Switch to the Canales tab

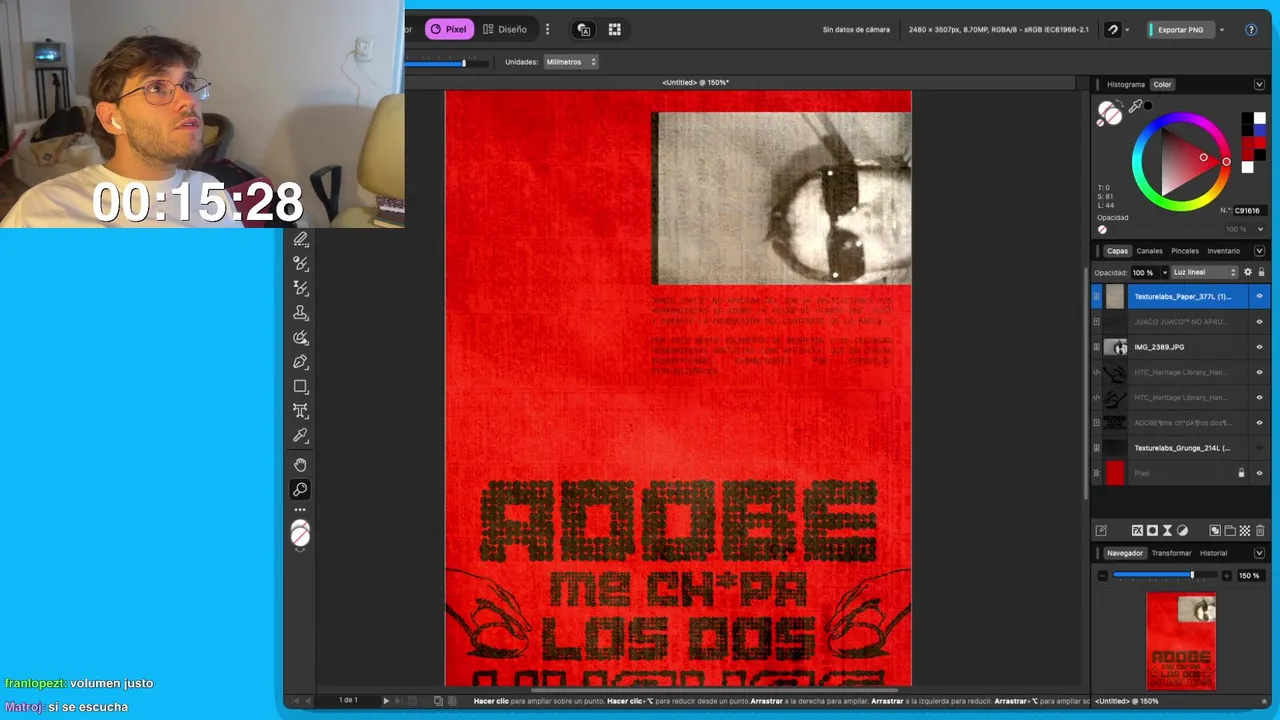[1150, 251]
